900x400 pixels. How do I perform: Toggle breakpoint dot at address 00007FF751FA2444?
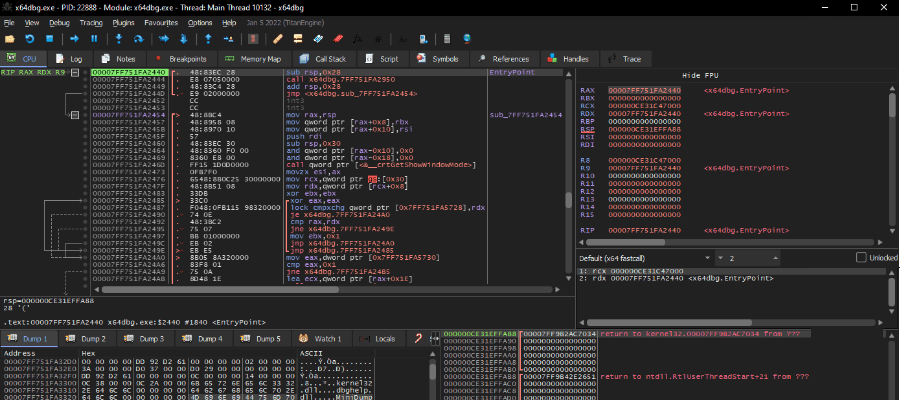pos(85,79)
